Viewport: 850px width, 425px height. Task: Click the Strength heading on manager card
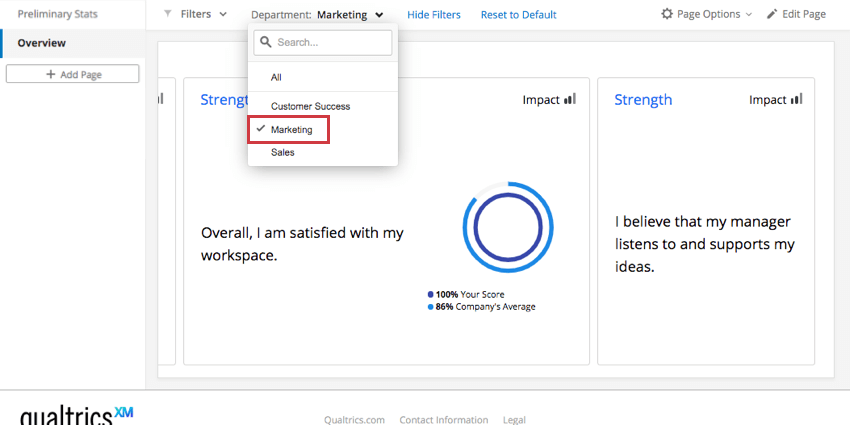point(643,100)
